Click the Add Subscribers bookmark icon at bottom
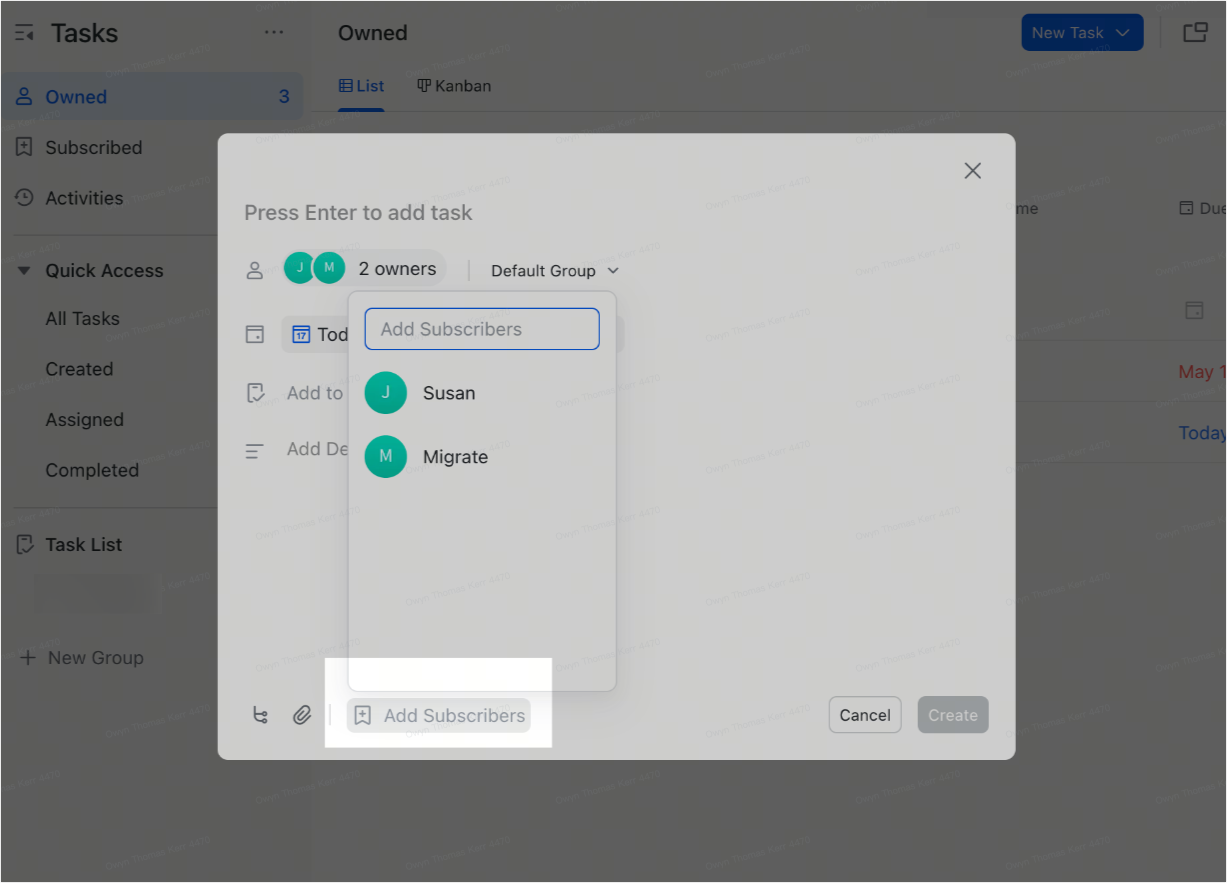This screenshot has width=1227, height=883. (363, 715)
